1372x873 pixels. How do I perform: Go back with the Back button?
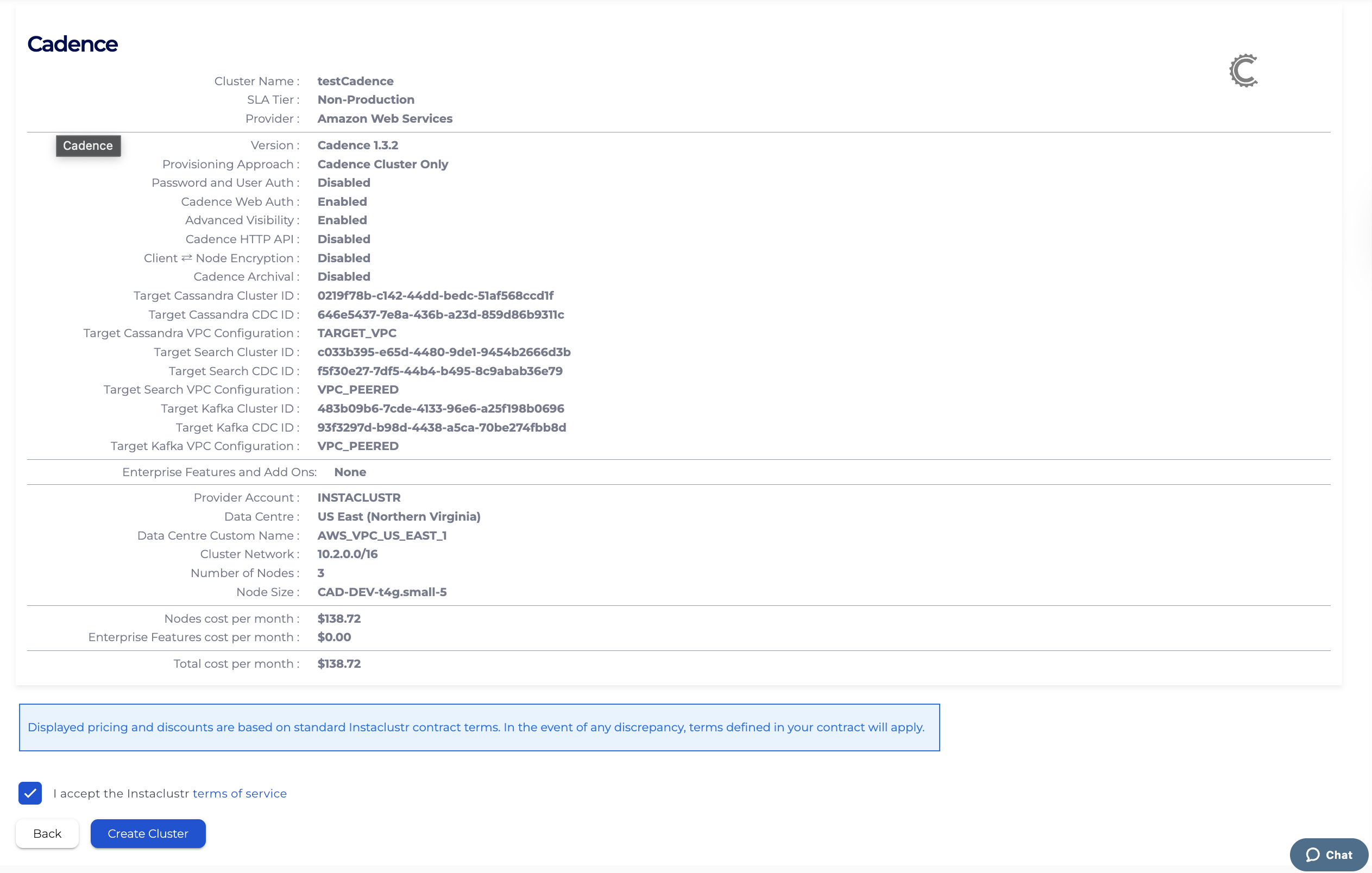coord(47,833)
